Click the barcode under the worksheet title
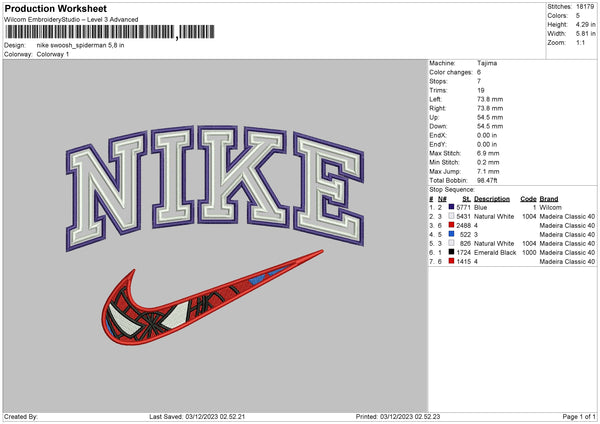This screenshot has width=600, height=424. pyautogui.click(x=109, y=32)
